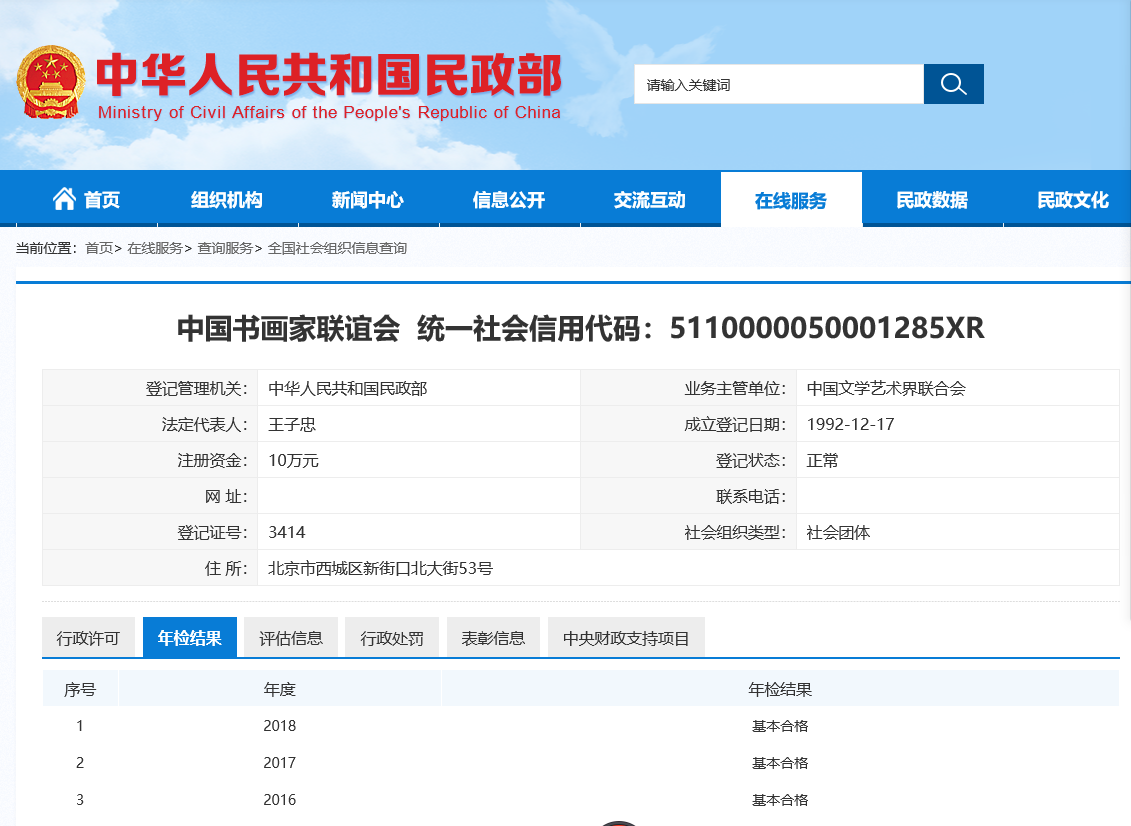1131x826 pixels.
Task: Click the ministry title 中华人民共和国民政部 banner
Action: tap(329, 75)
